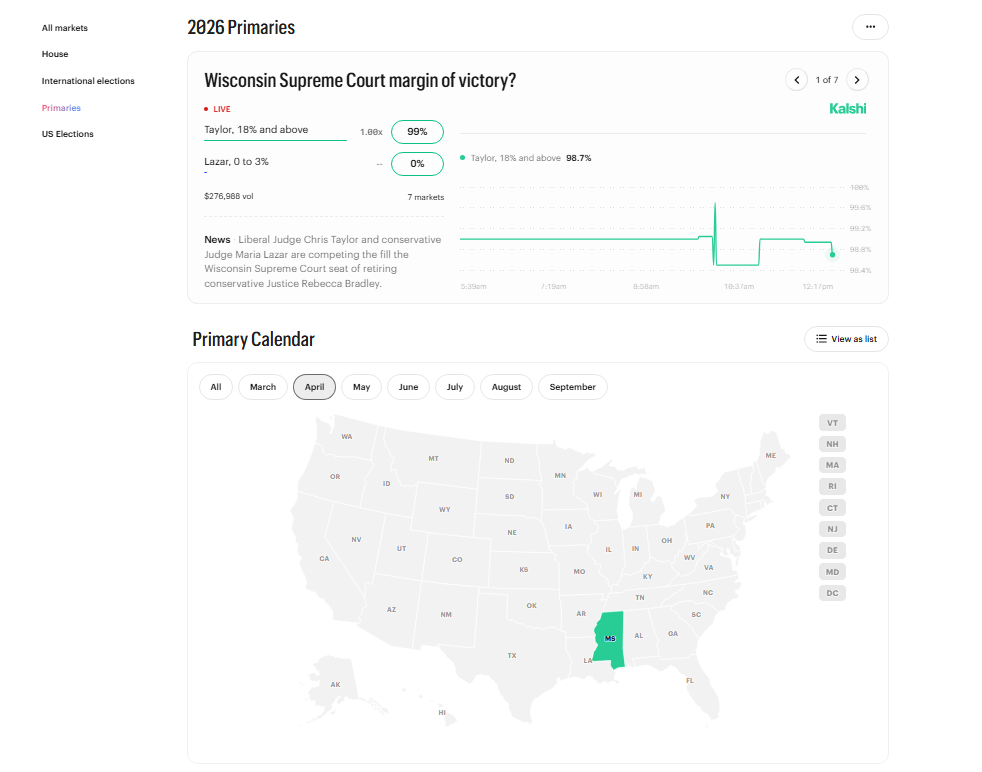This screenshot has width=982, height=772.
Task: Click the 0% button for Lazar
Action: [x=417, y=163]
